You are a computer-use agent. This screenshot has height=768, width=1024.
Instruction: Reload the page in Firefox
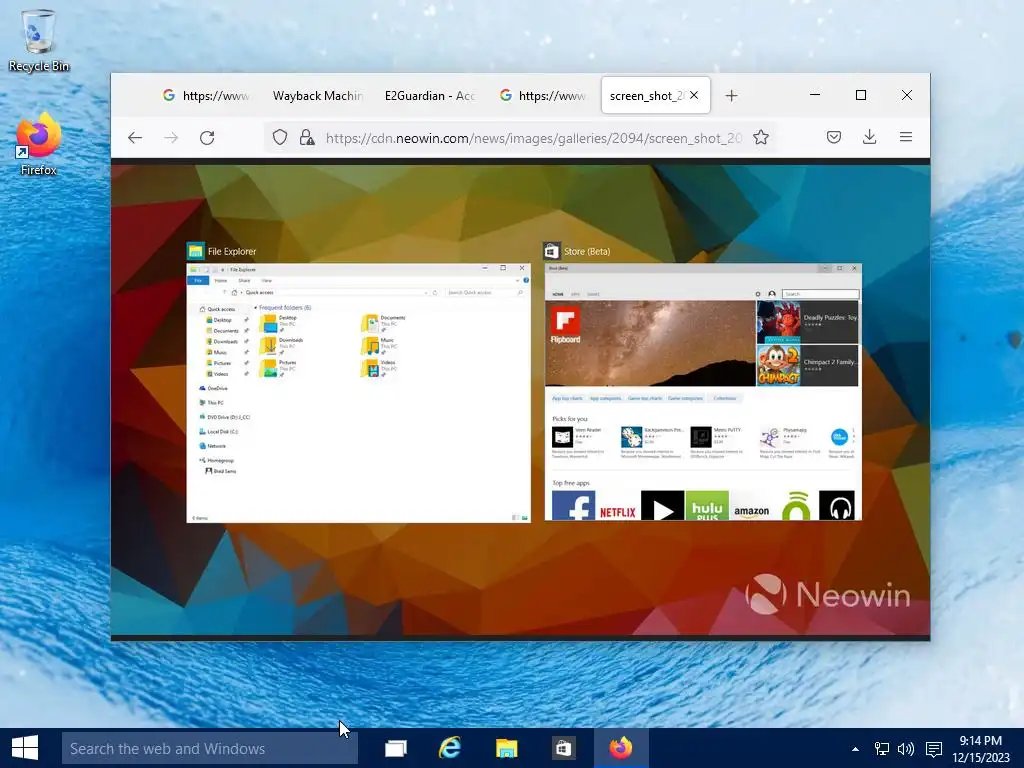click(207, 138)
